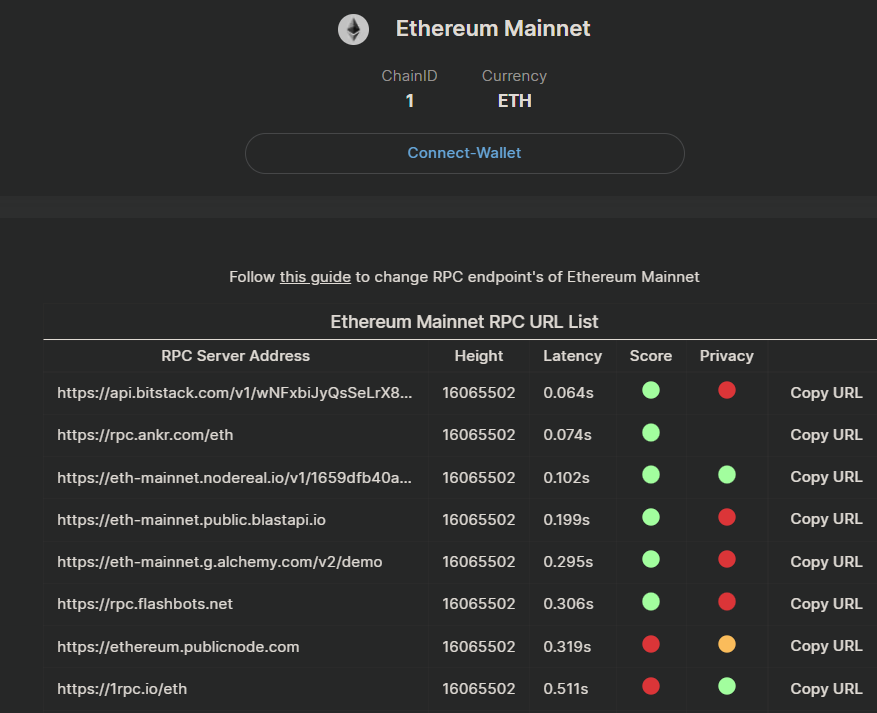Click green score dot for alchemy row
Screen dimensions: 877x713
650,559
